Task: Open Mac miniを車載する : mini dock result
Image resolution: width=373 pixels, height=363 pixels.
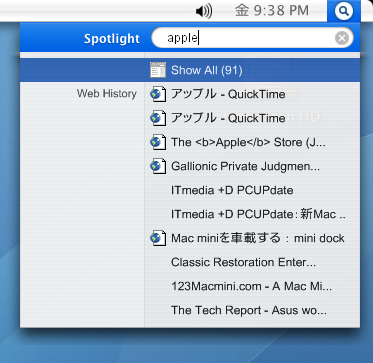Action: click(x=258, y=238)
